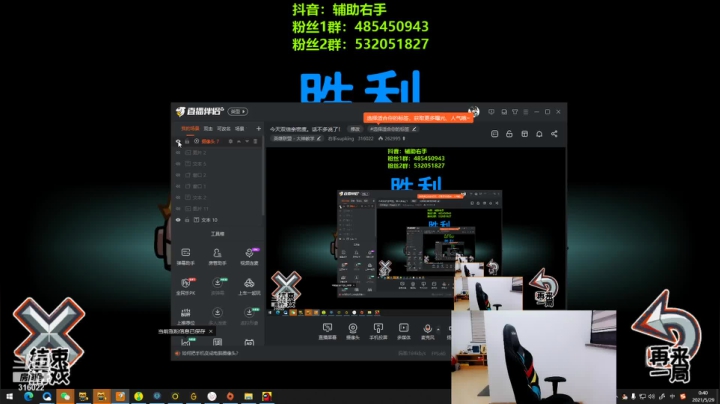Toggle visibility of the 文本 2 layer
The height and width of the screenshot is (404, 720).
pyautogui.click(x=178, y=197)
